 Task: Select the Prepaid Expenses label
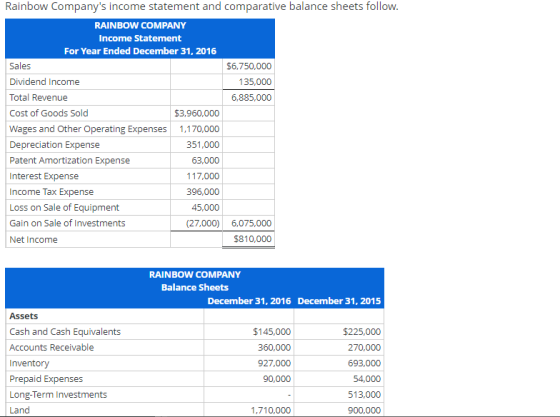(x=46, y=379)
